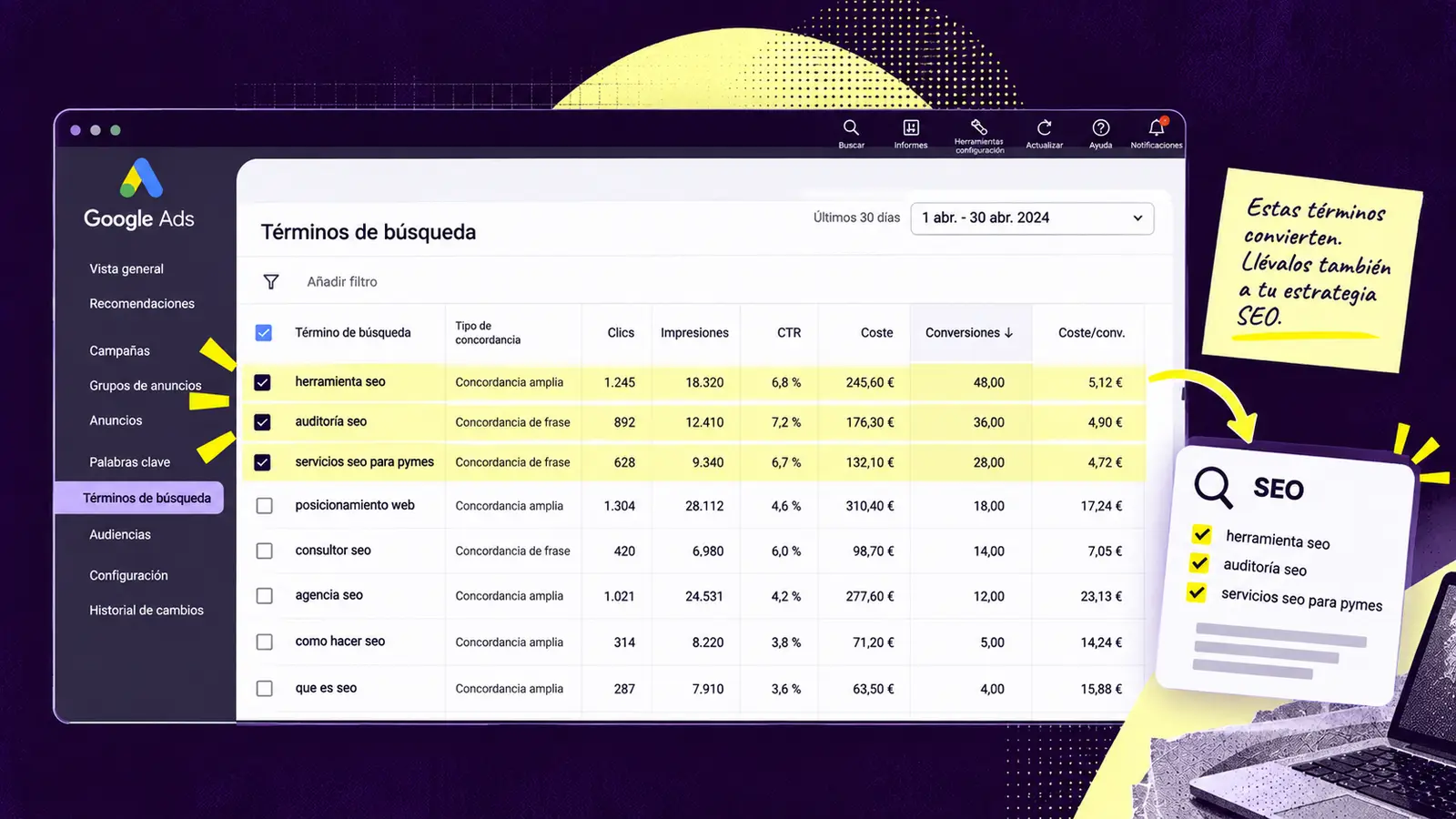The image size is (1456, 819).
Task: Click the Impresiones column header
Action: tap(694, 333)
